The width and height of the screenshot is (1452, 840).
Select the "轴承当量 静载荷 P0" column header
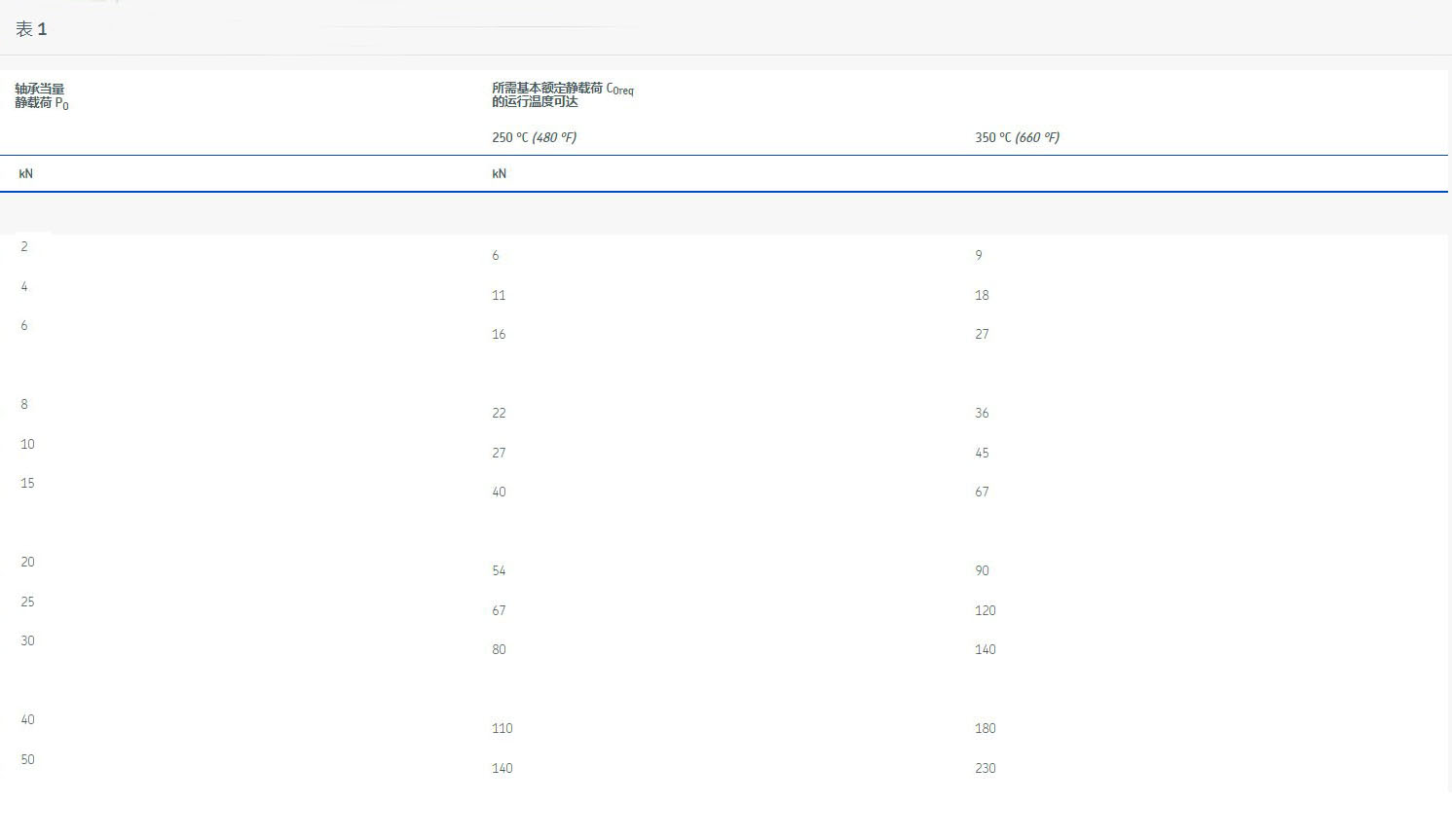point(42,96)
